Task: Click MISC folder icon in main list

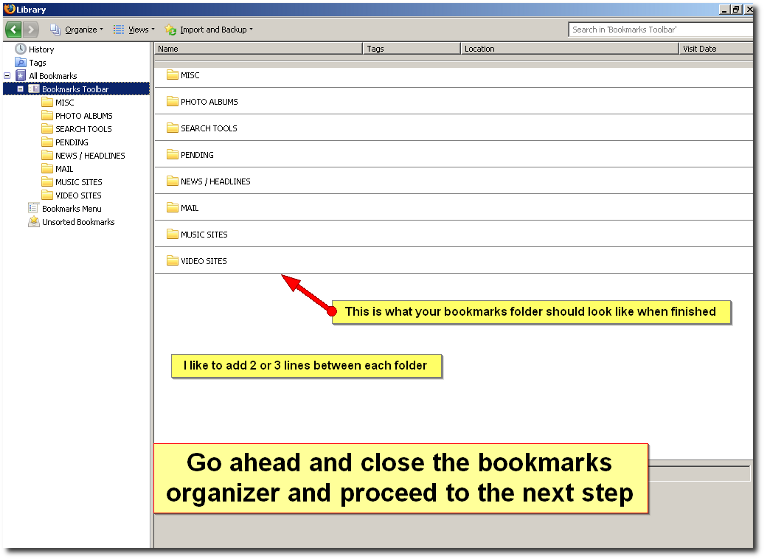Action: (x=172, y=75)
